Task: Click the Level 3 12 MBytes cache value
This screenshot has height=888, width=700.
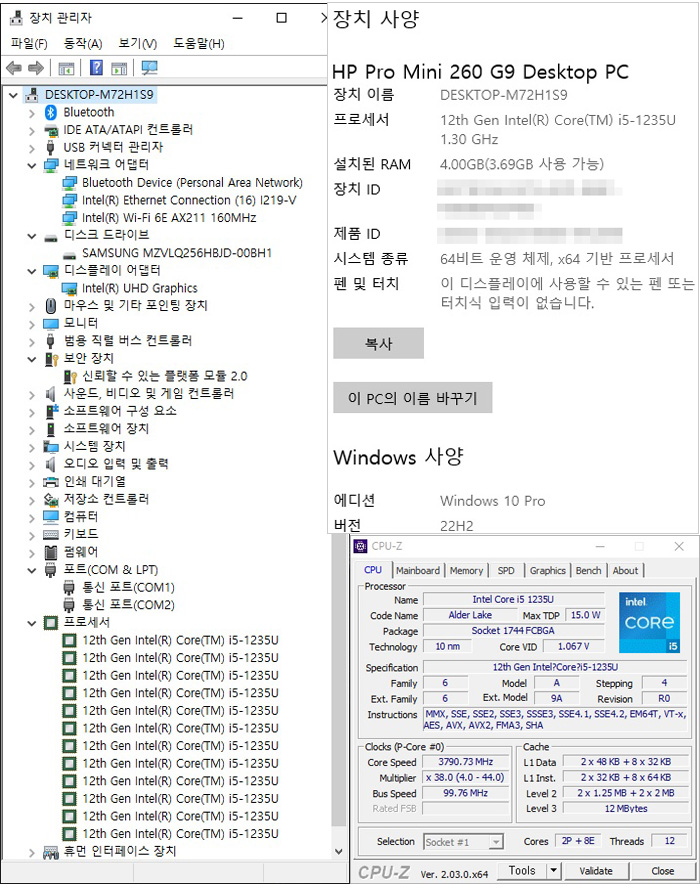Action: [x=626, y=809]
